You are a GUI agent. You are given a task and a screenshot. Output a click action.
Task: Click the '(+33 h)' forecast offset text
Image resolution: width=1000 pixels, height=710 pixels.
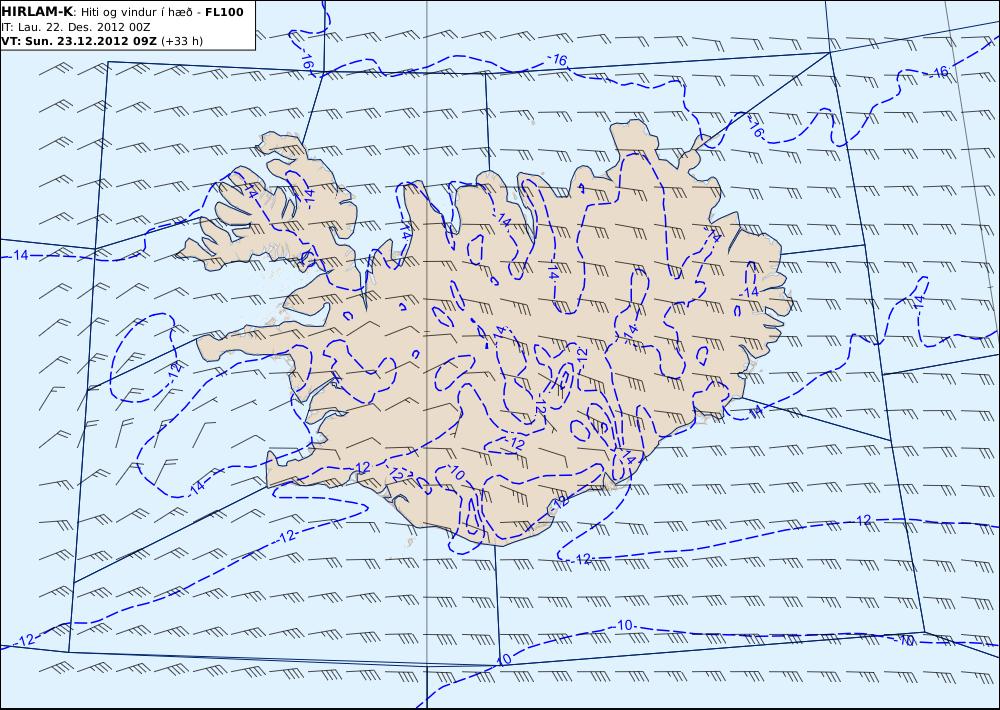coord(182,41)
